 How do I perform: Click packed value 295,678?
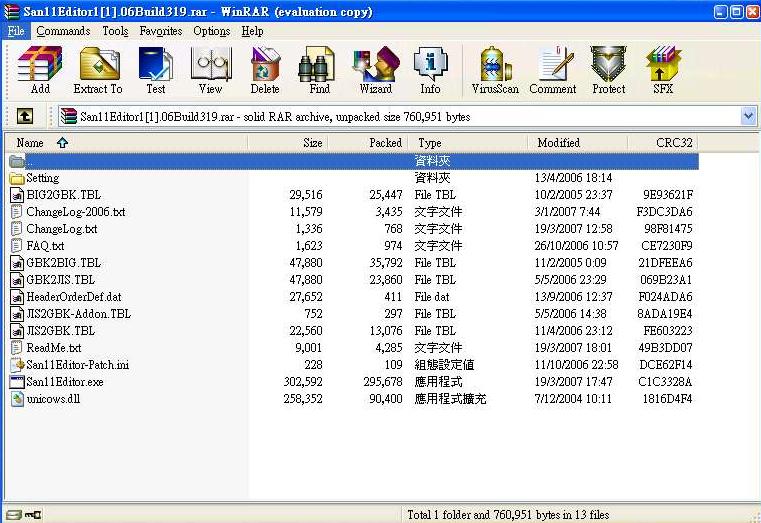coord(383,382)
